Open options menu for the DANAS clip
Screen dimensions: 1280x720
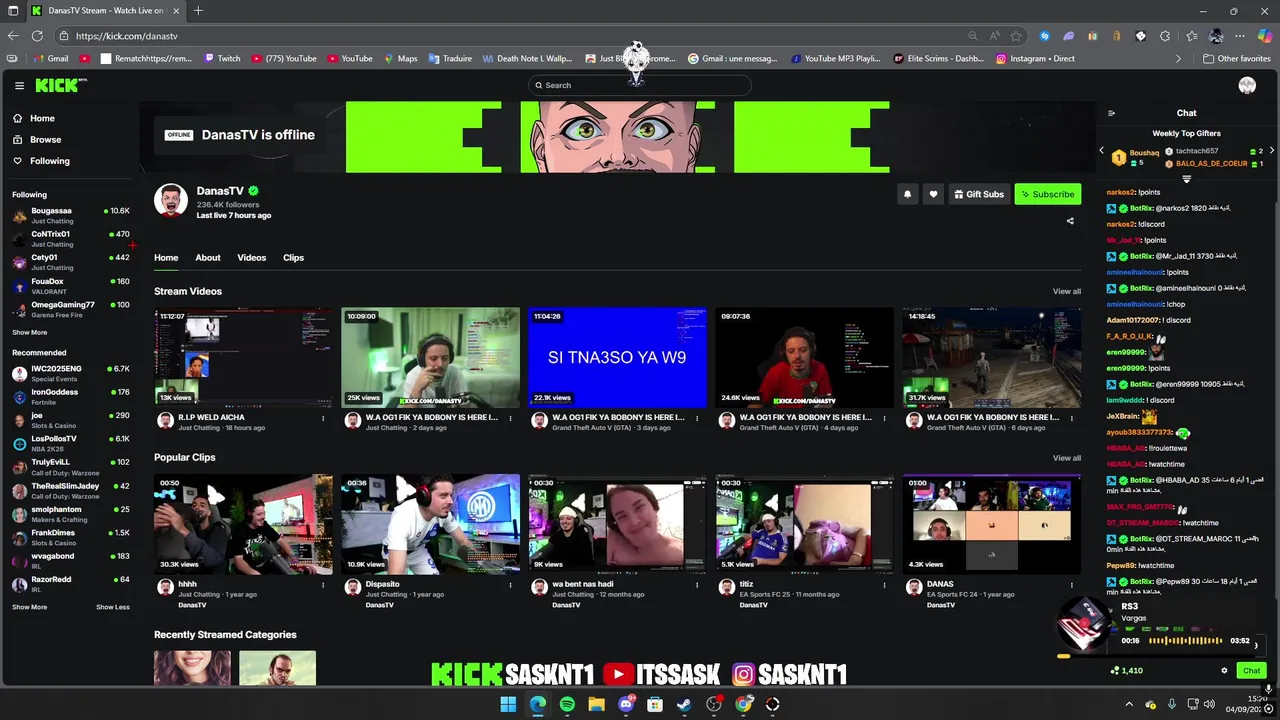(1071, 585)
